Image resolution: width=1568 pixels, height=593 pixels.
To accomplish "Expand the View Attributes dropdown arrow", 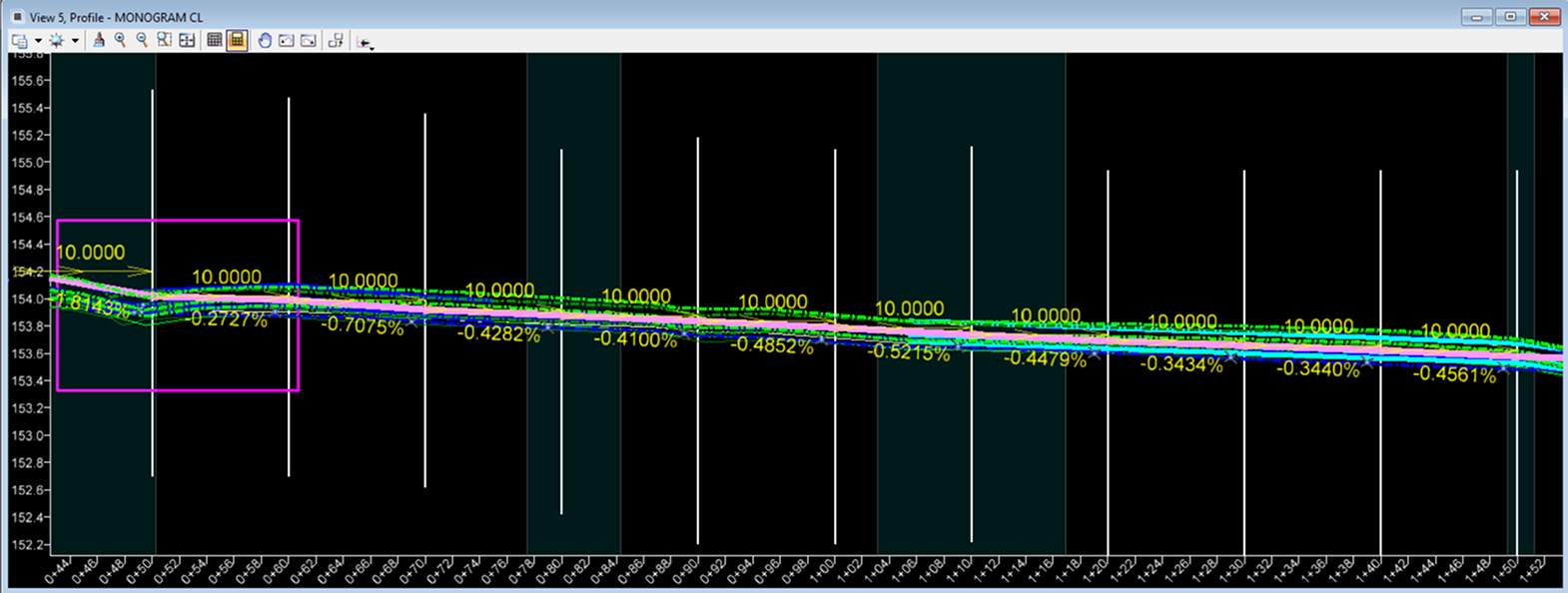I will click(38, 42).
